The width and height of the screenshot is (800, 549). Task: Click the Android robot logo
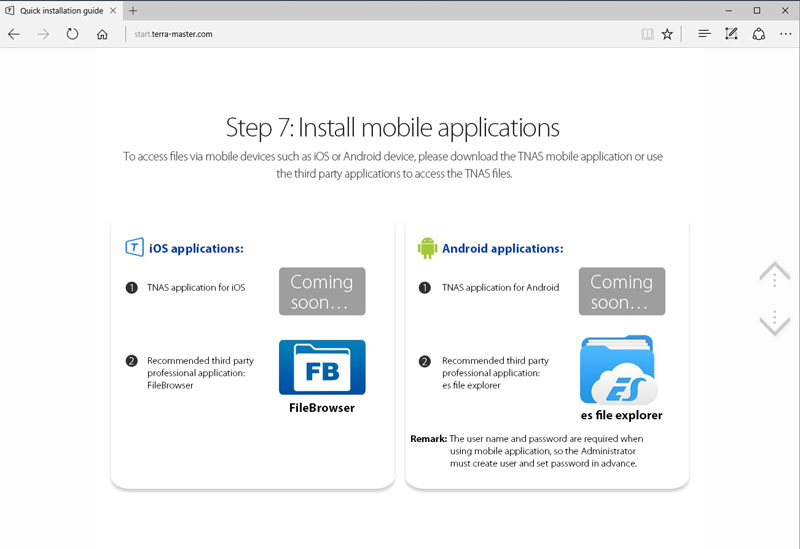pyautogui.click(x=427, y=248)
